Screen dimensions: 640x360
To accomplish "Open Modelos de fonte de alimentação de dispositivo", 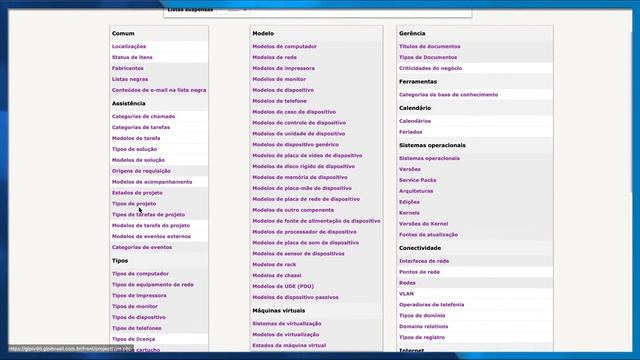I will coord(316,221).
